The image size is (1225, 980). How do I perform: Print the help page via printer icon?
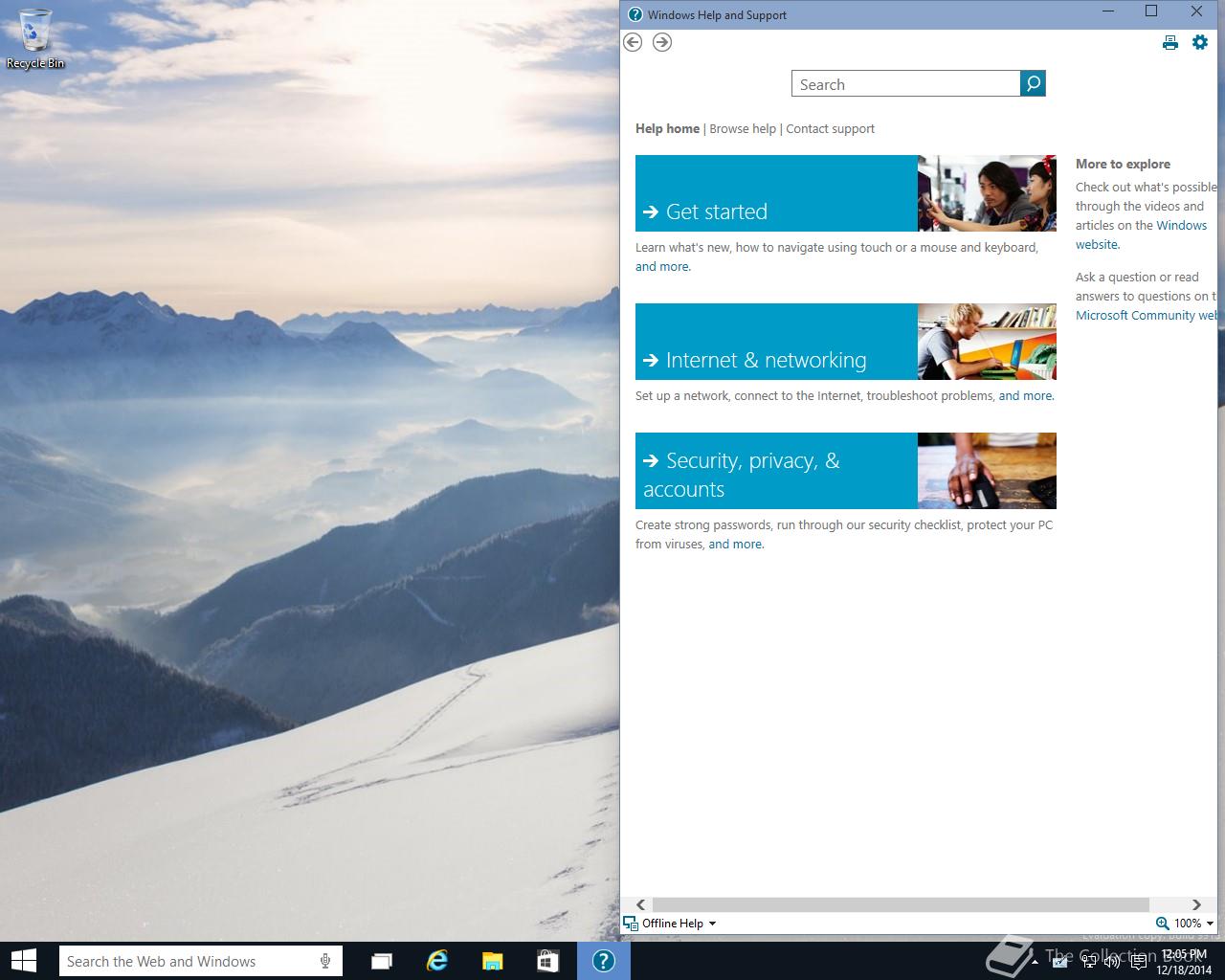[1169, 42]
